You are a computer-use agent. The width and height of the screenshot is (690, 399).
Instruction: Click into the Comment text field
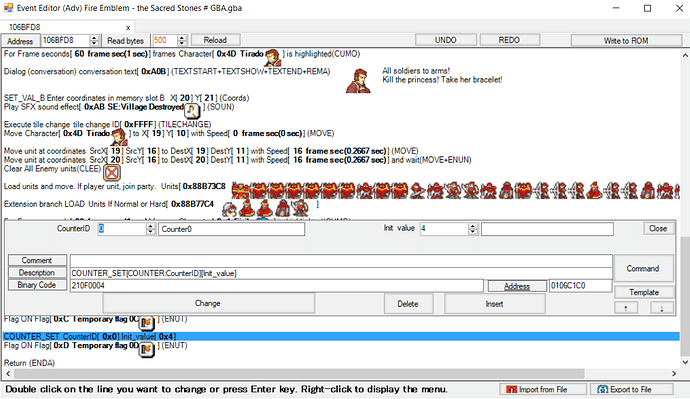[341, 260]
